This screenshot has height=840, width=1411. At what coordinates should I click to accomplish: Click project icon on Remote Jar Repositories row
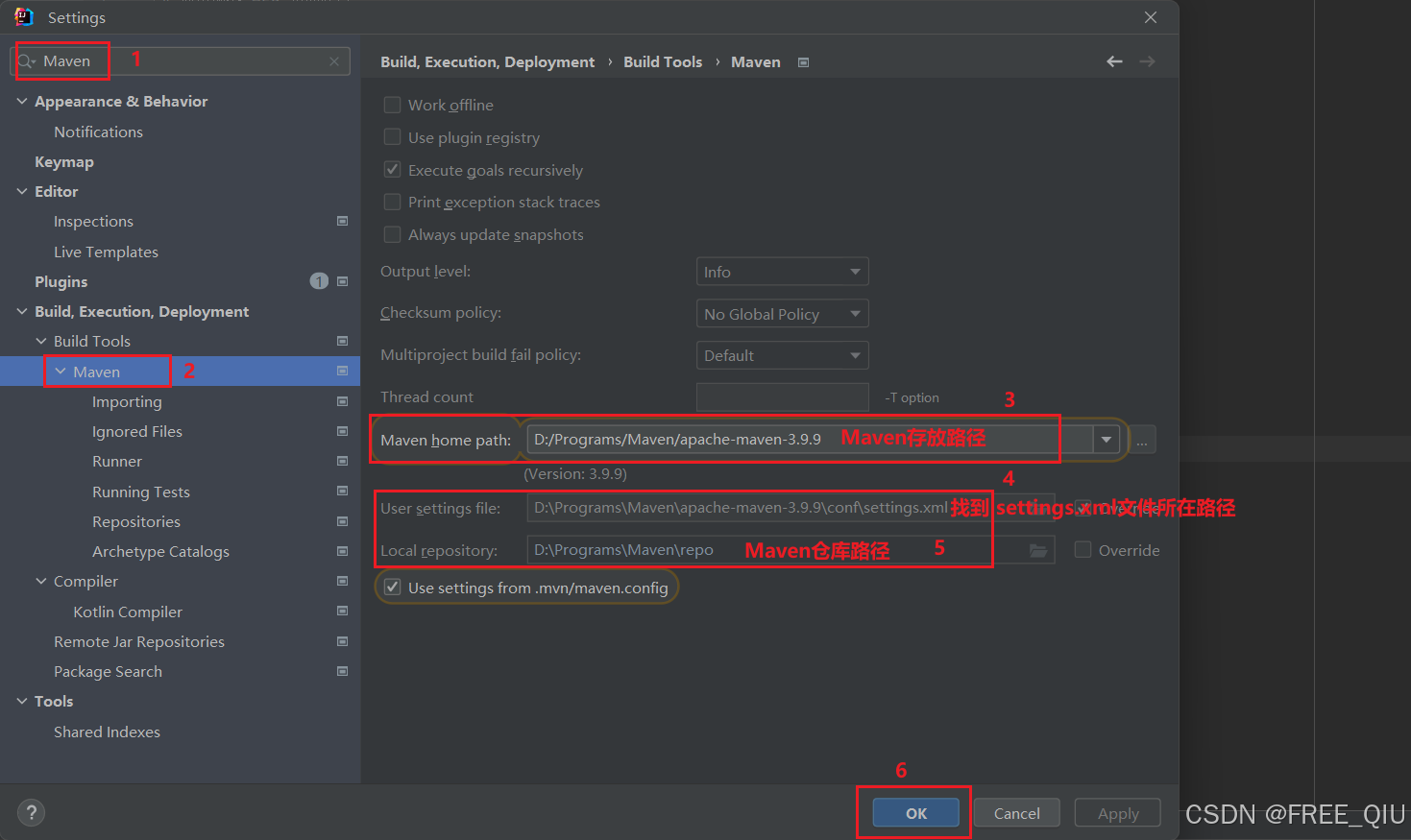[x=342, y=641]
